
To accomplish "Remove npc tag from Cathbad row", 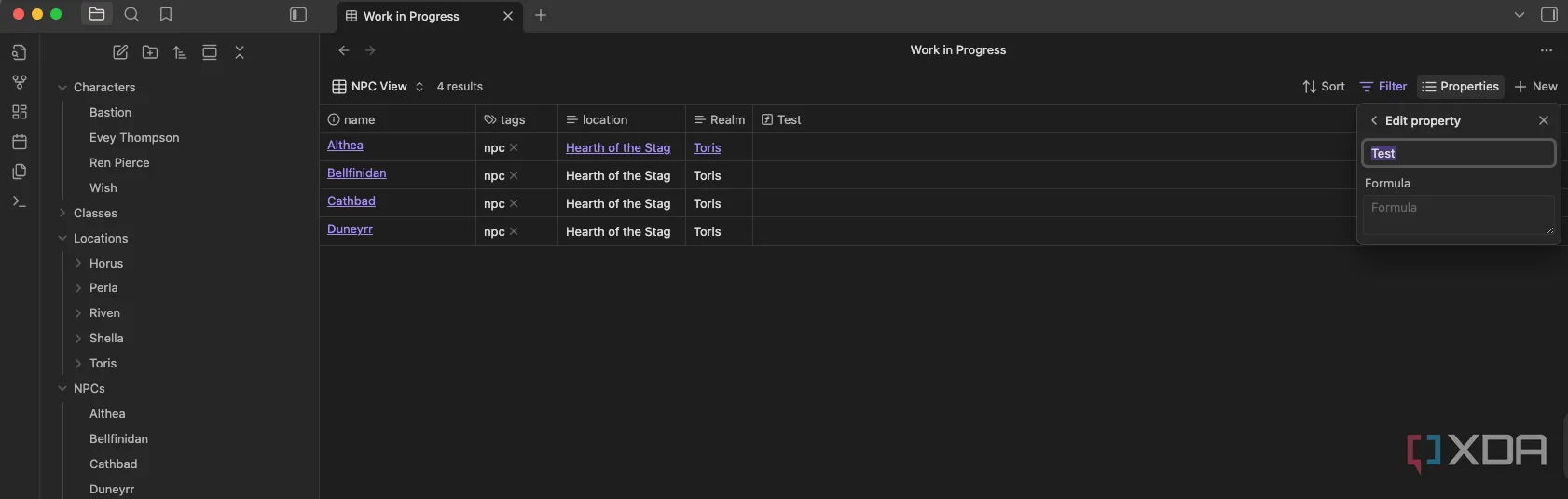I will 514,204.
